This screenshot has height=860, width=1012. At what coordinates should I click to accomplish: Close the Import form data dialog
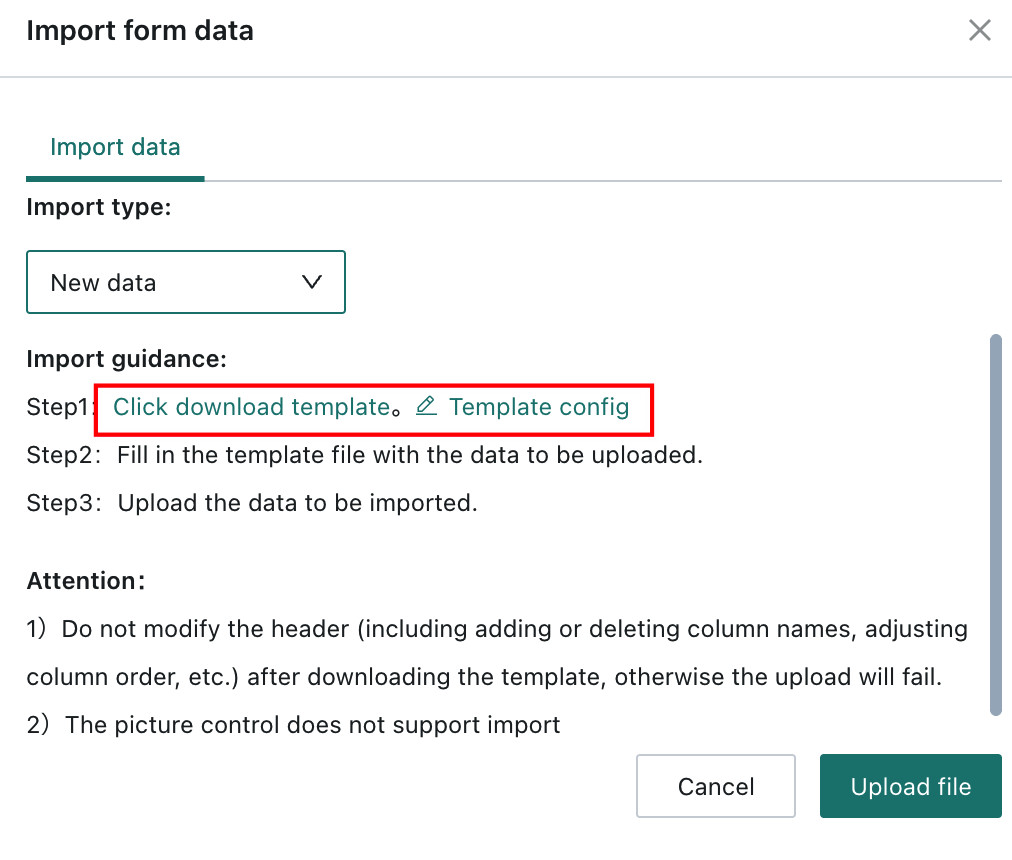point(979,30)
